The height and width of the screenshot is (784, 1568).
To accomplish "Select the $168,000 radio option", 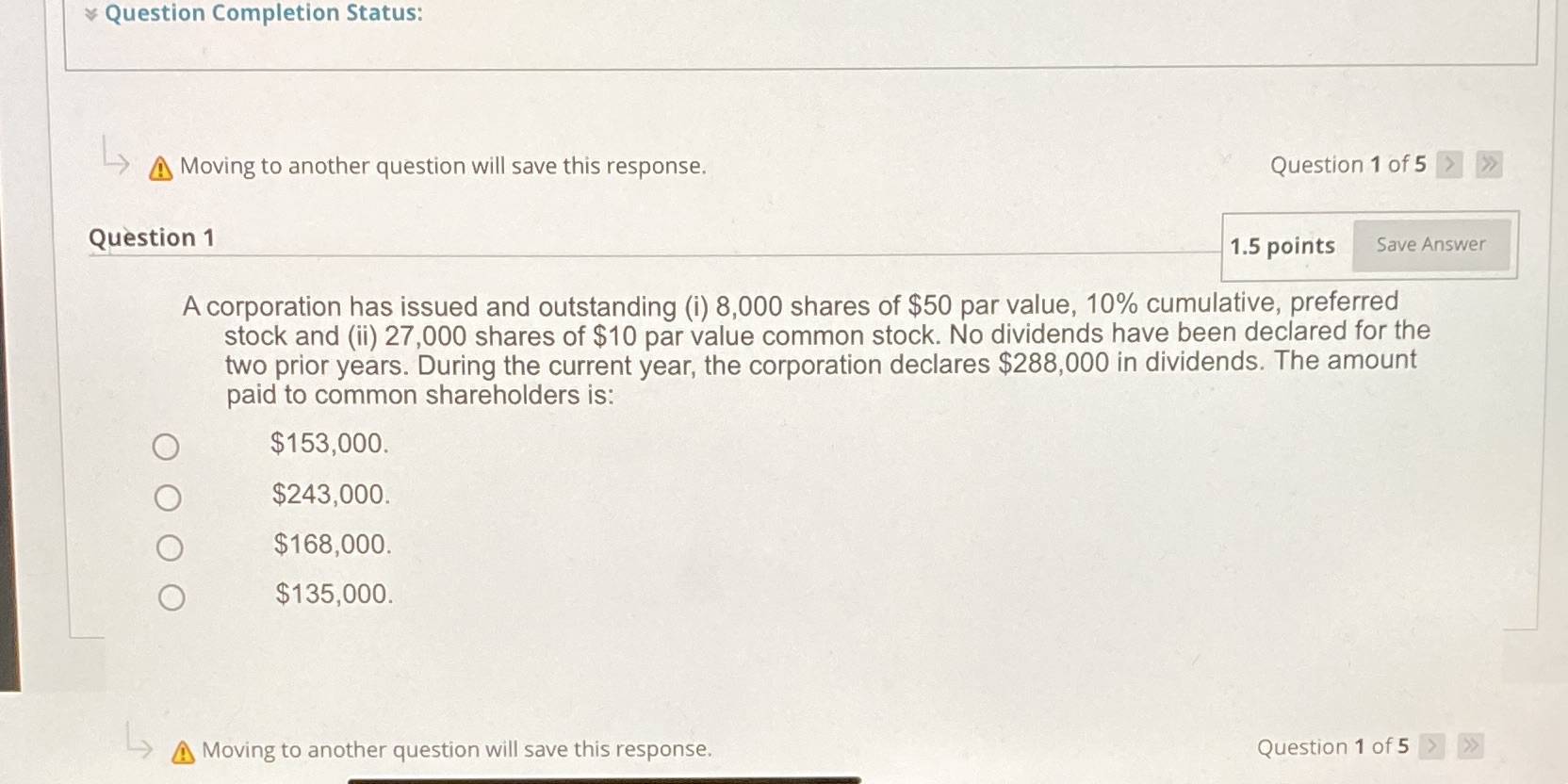I will (171, 547).
